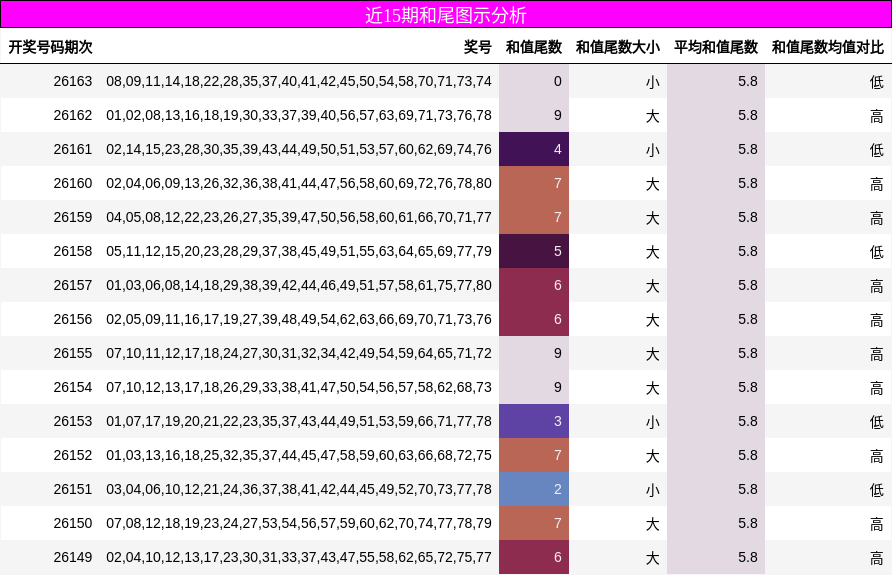Click blue tail cell 2 for period 26151
The height and width of the screenshot is (575, 892).
[534, 489]
